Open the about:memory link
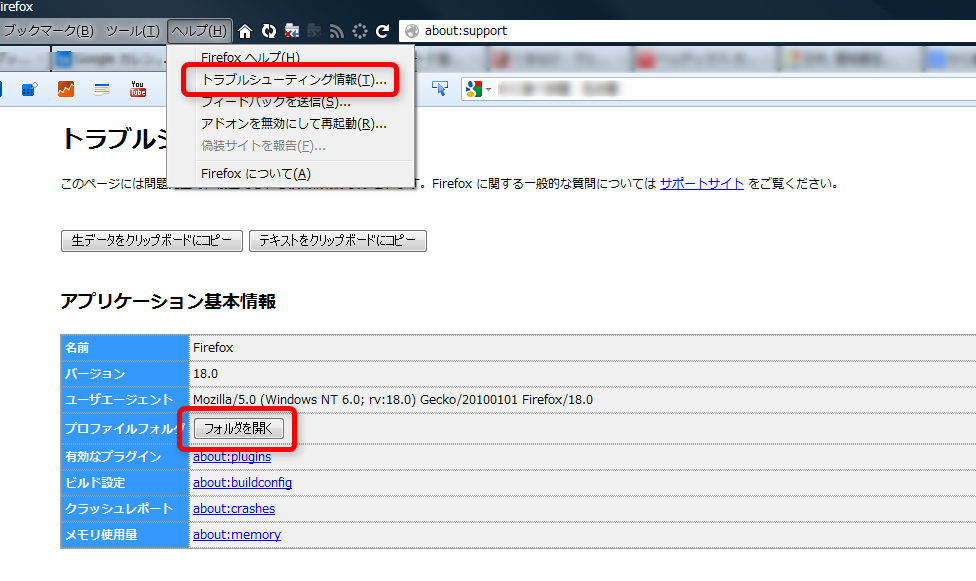The height and width of the screenshot is (581, 976). (x=237, y=534)
